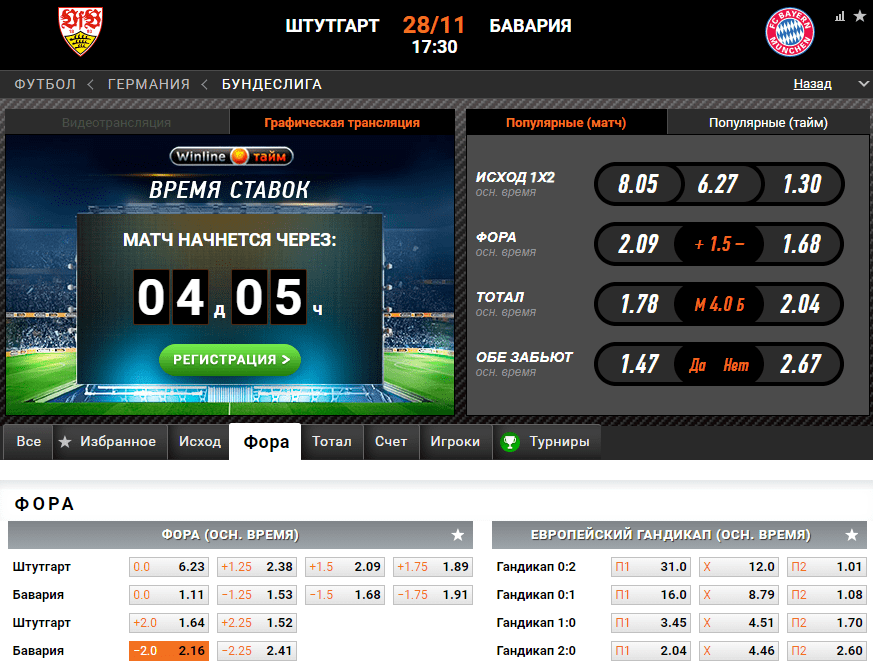Screen dimensions: 873x667
Task: Select Stuttgart 0.0 handicap at 6.23
Action: click(x=169, y=567)
